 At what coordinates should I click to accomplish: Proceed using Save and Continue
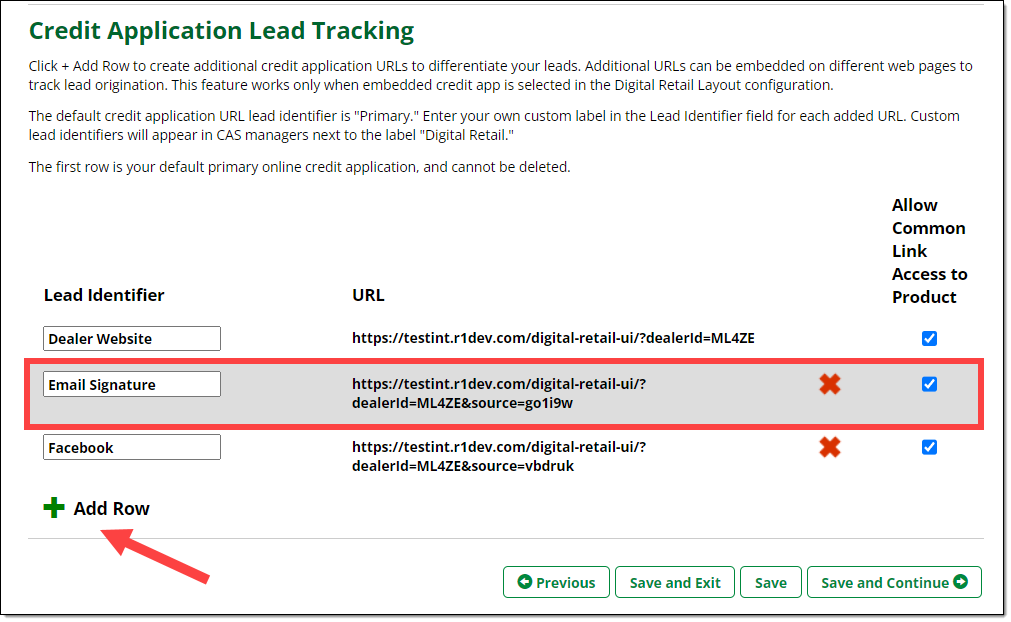click(x=894, y=582)
